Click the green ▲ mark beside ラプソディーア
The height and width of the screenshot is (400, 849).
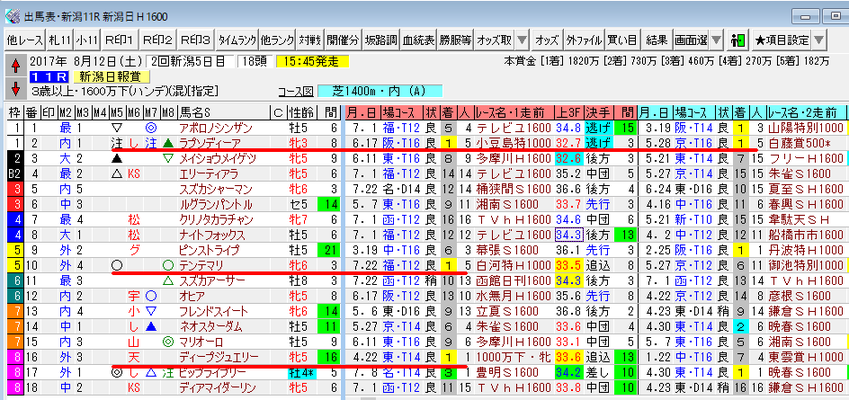pyautogui.click(x=168, y=143)
